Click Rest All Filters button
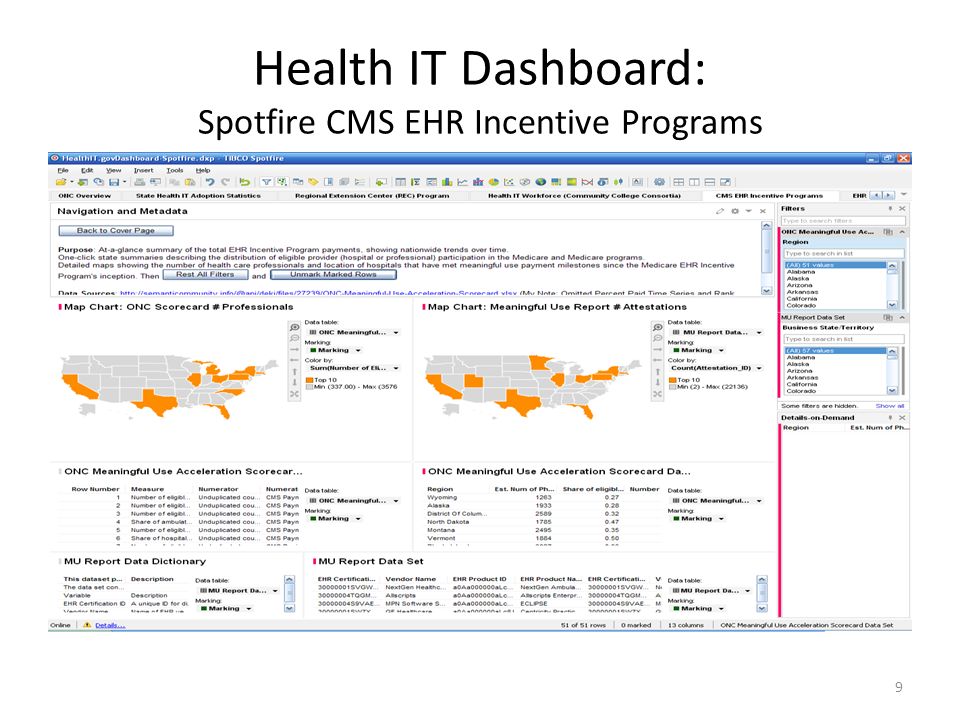This screenshot has width=960, height=720. 205,274
